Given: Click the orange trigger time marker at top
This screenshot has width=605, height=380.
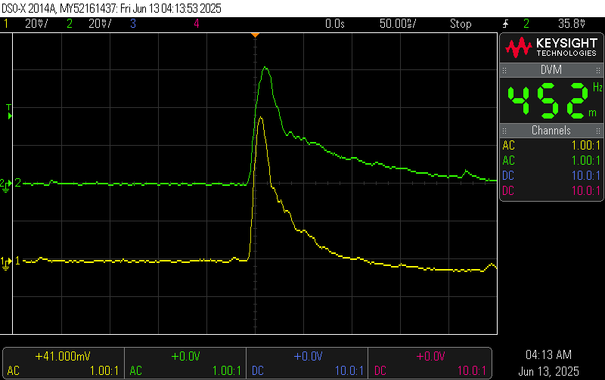Looking at the screenshot, I should coord(255,35).
